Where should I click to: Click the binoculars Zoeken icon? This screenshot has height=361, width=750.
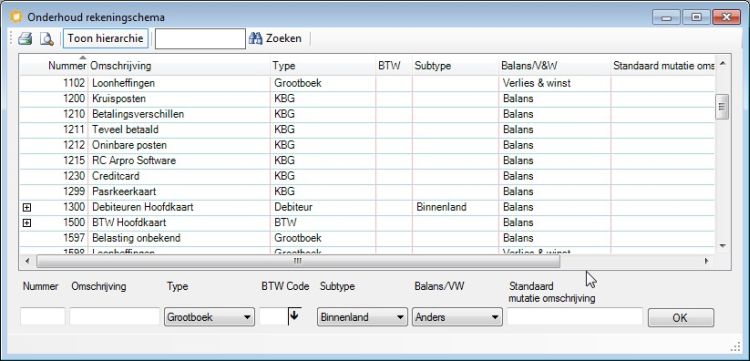[x=256, y=39]
